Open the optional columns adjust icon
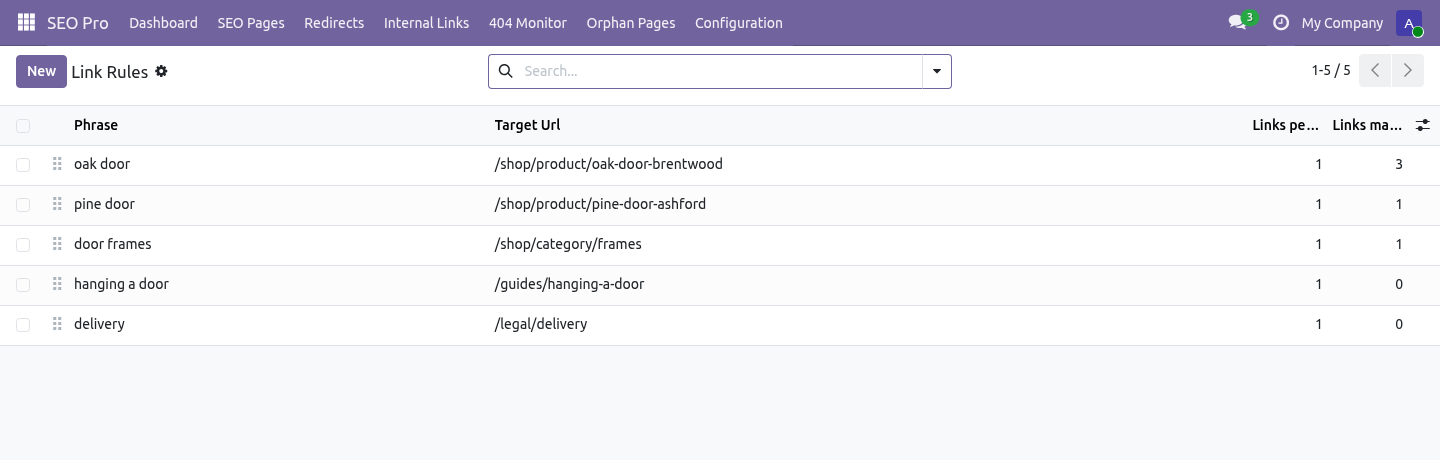Image resolution: width=1440 pixels, height=460 pixels. coord(1423,125)
